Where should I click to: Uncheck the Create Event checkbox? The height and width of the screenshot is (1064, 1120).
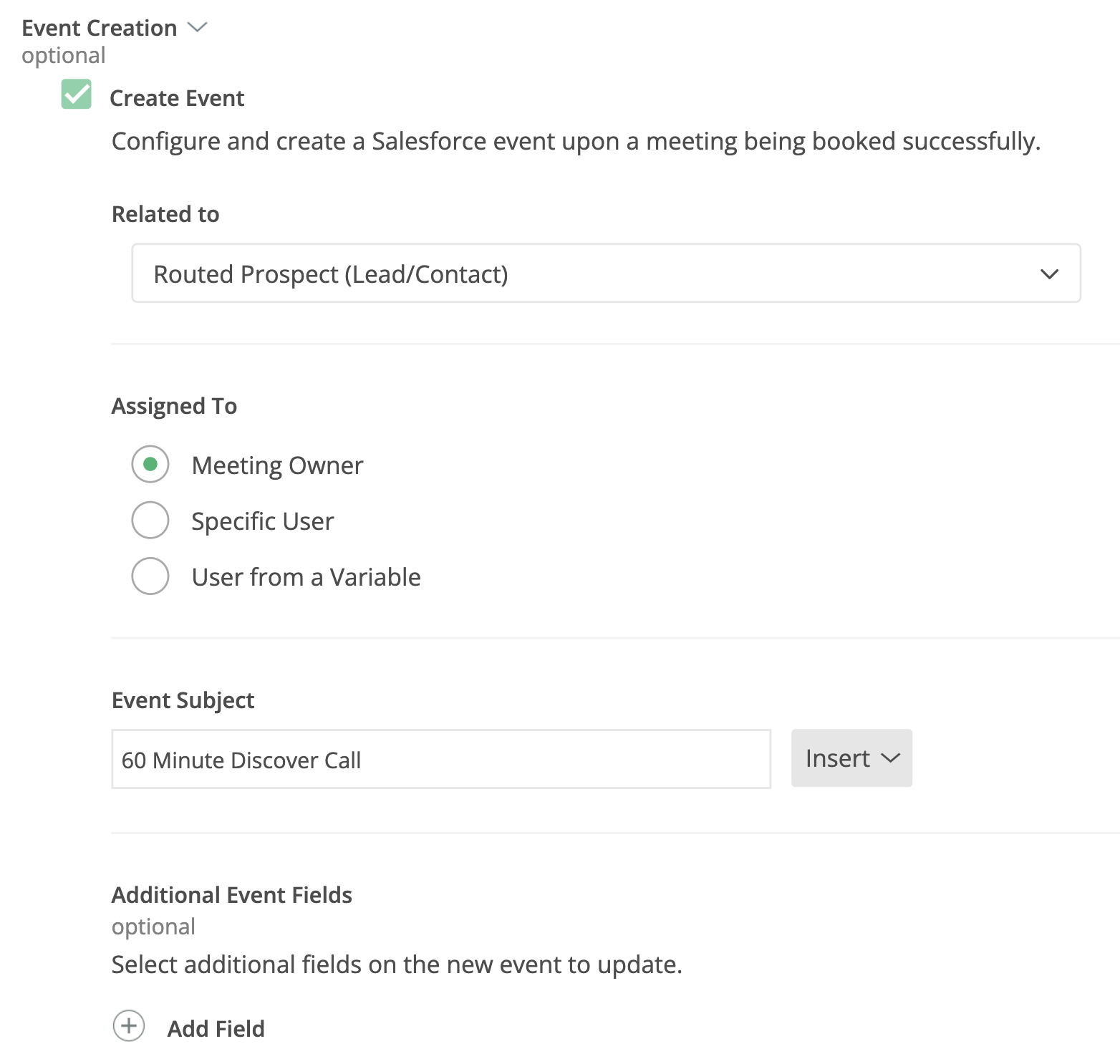point(77,95)
